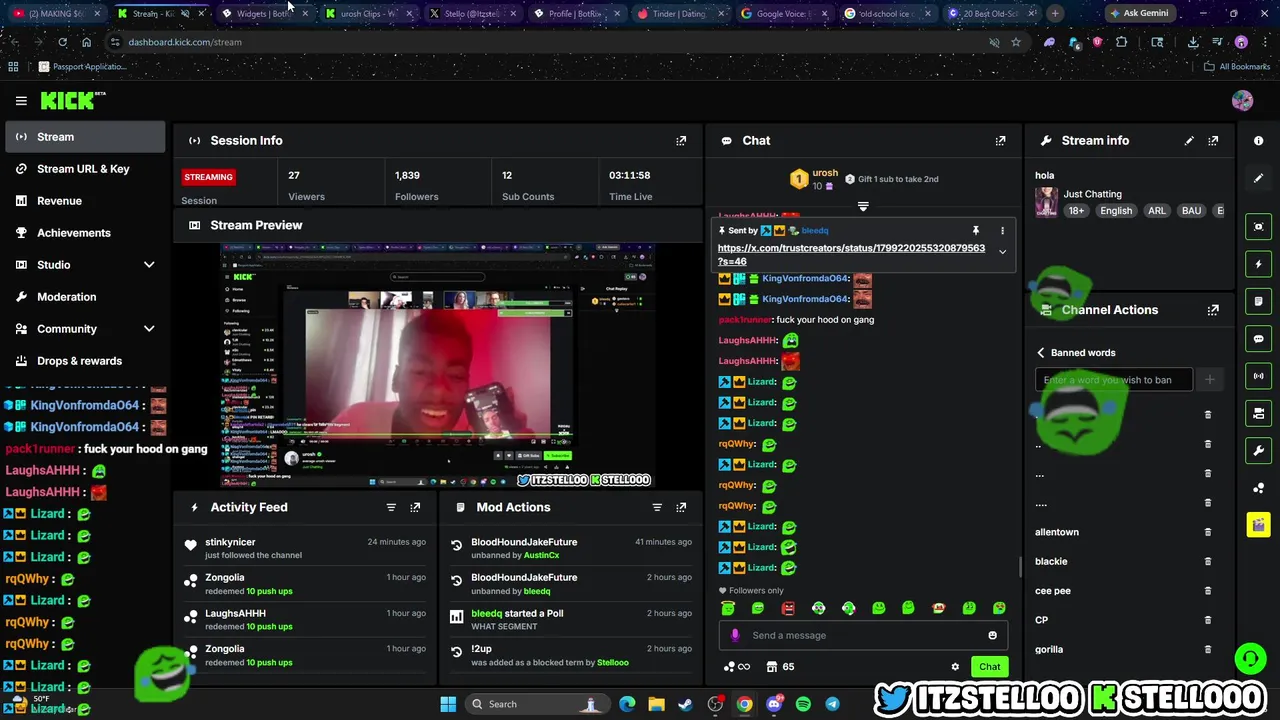The image size is (1280, 720).
Task: Pop out the Stream info panel
Action: pos(1213,141)
